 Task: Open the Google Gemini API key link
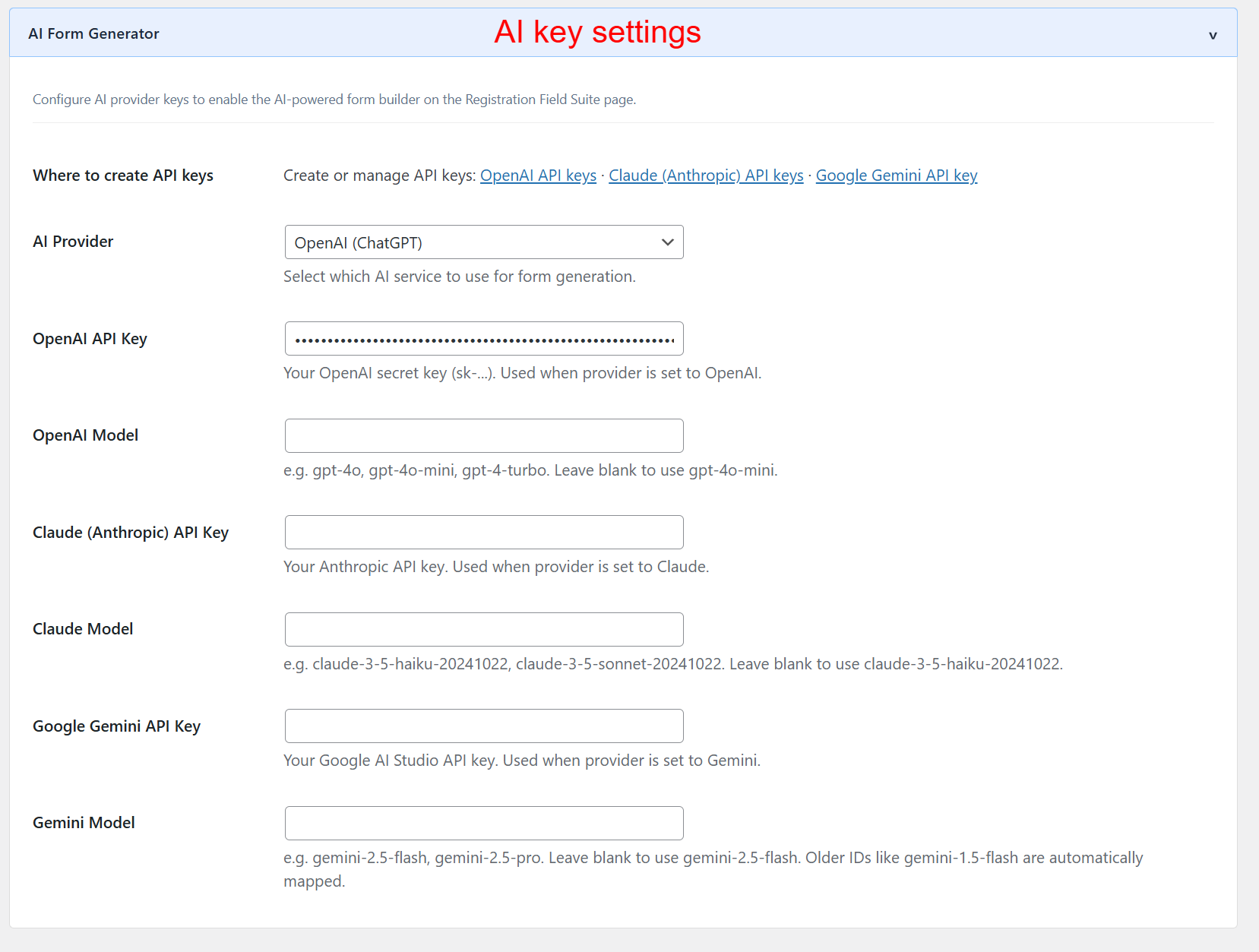click(x=896, y=175)
